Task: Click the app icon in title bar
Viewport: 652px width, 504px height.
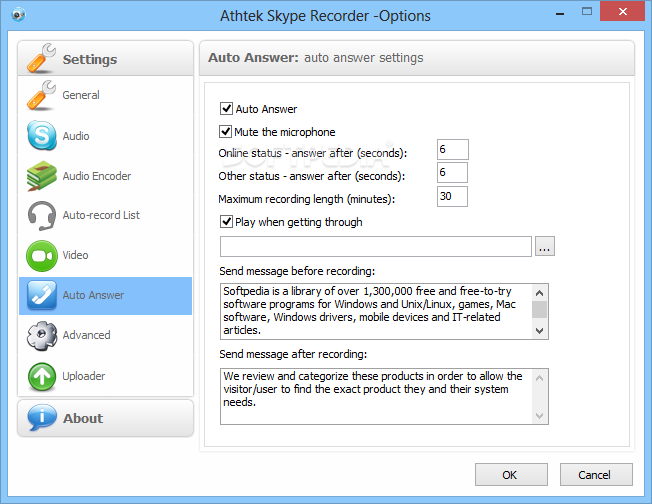Action: pyautogui.click(x=18, y=15)
